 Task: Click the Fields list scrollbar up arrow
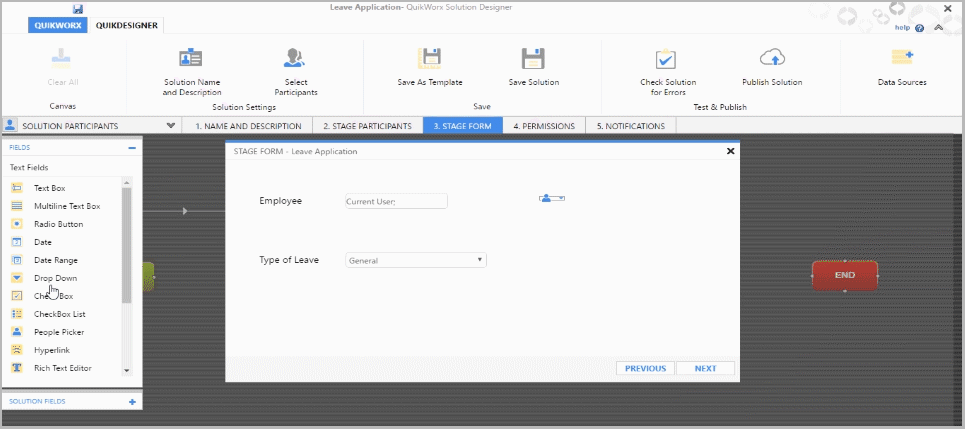coord(126,182)
